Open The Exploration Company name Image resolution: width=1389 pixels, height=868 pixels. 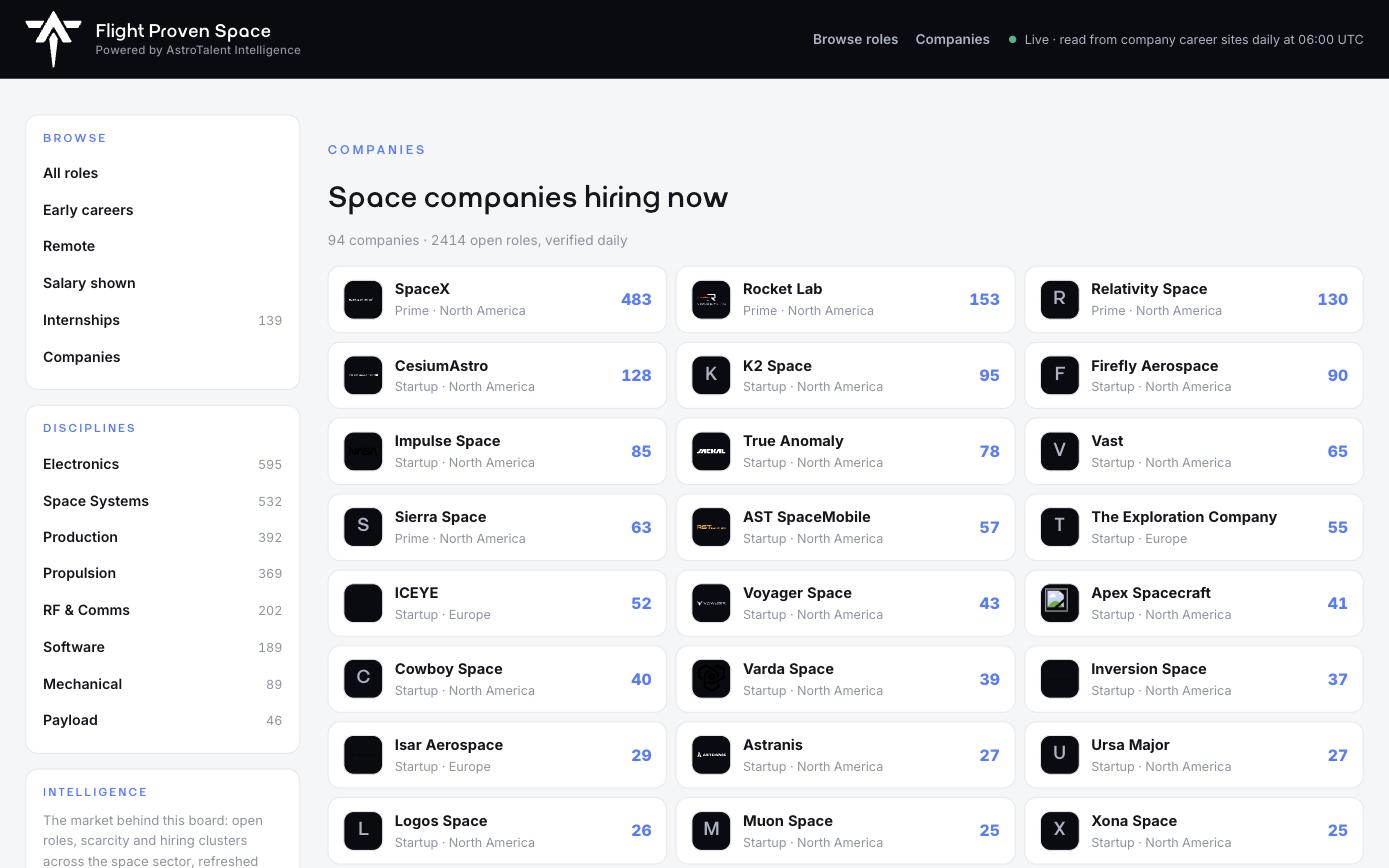pyautogui.click(x=1184, y=517)
